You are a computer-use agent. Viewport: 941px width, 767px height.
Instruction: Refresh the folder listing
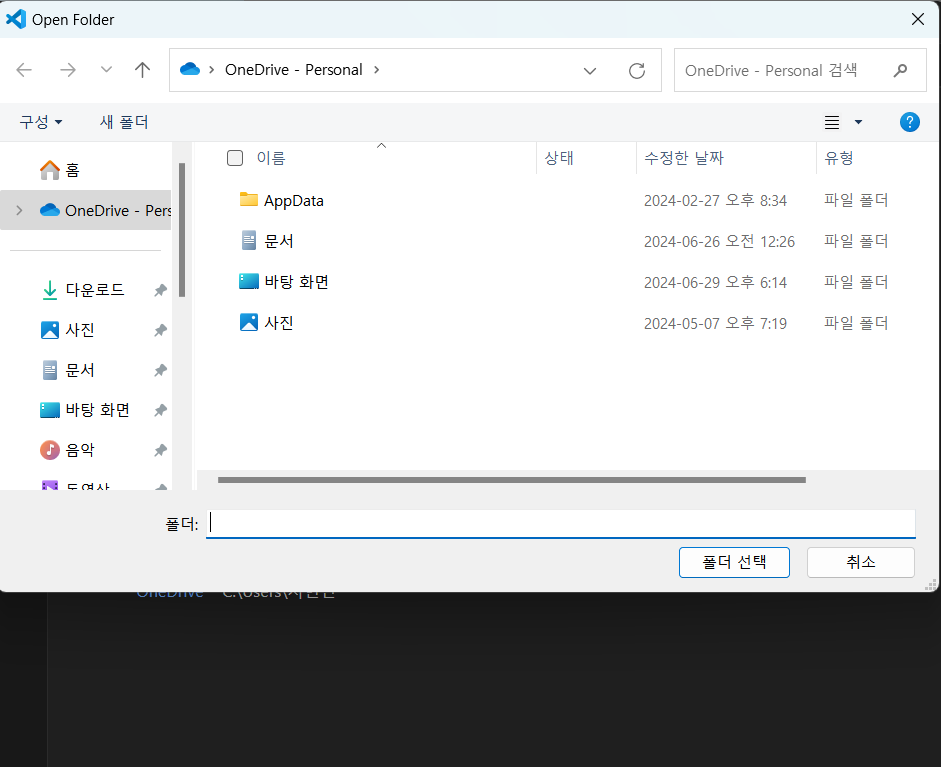point(637,71)
